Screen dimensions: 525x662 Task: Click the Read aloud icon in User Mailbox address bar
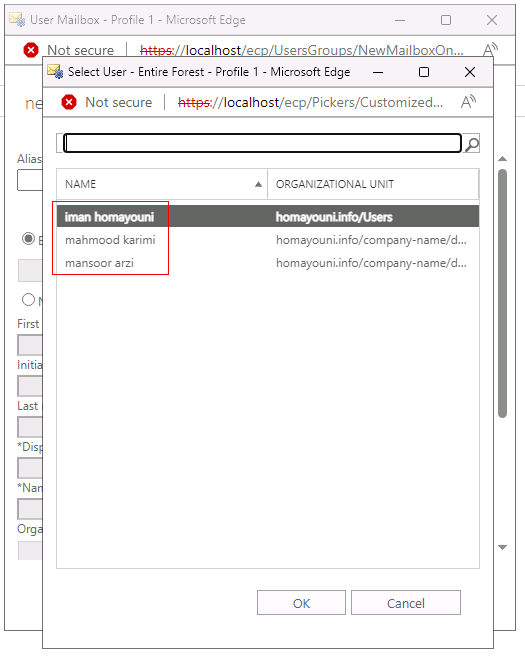[490, 49]
